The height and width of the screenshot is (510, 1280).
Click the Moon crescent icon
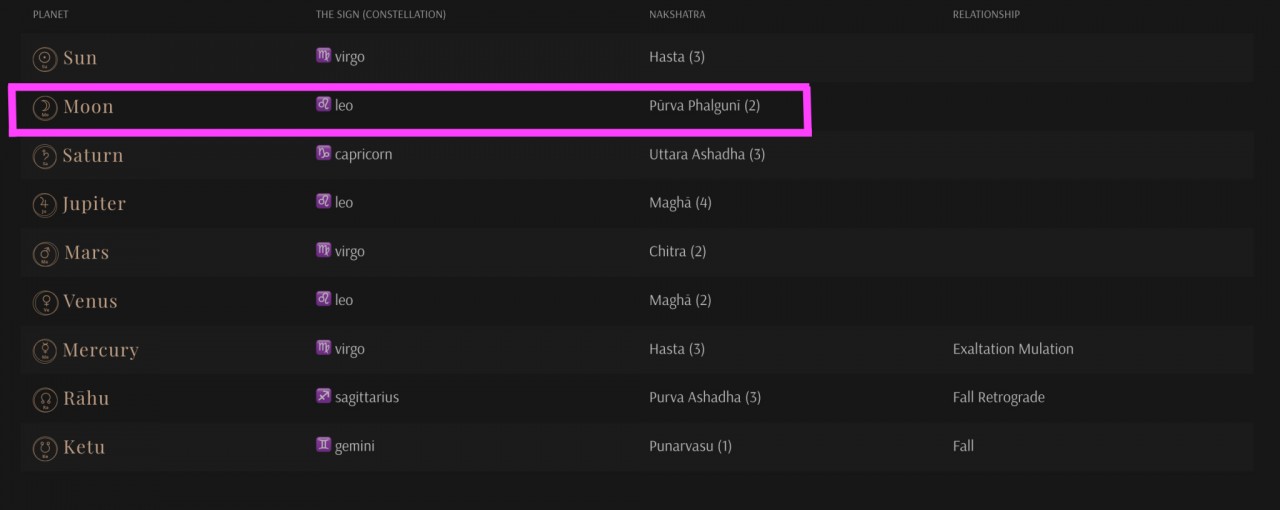point(45,108)
